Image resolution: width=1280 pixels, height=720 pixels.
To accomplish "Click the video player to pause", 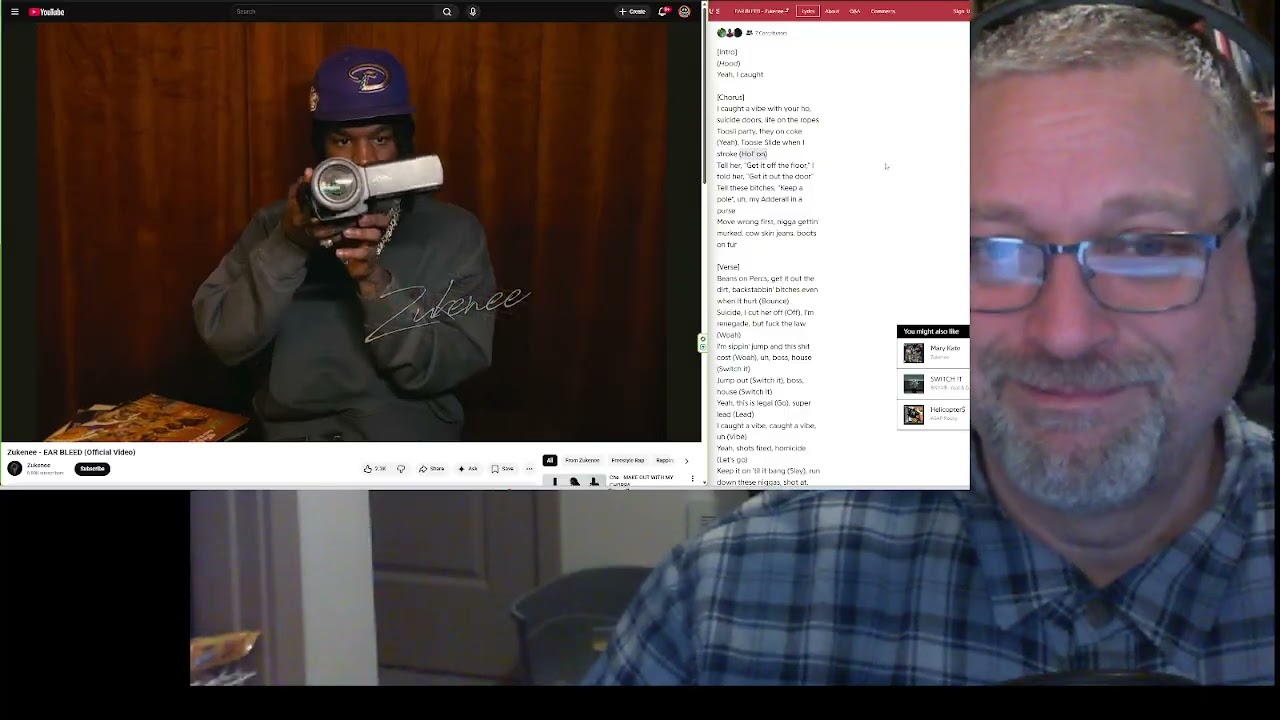I will (351, 232).
